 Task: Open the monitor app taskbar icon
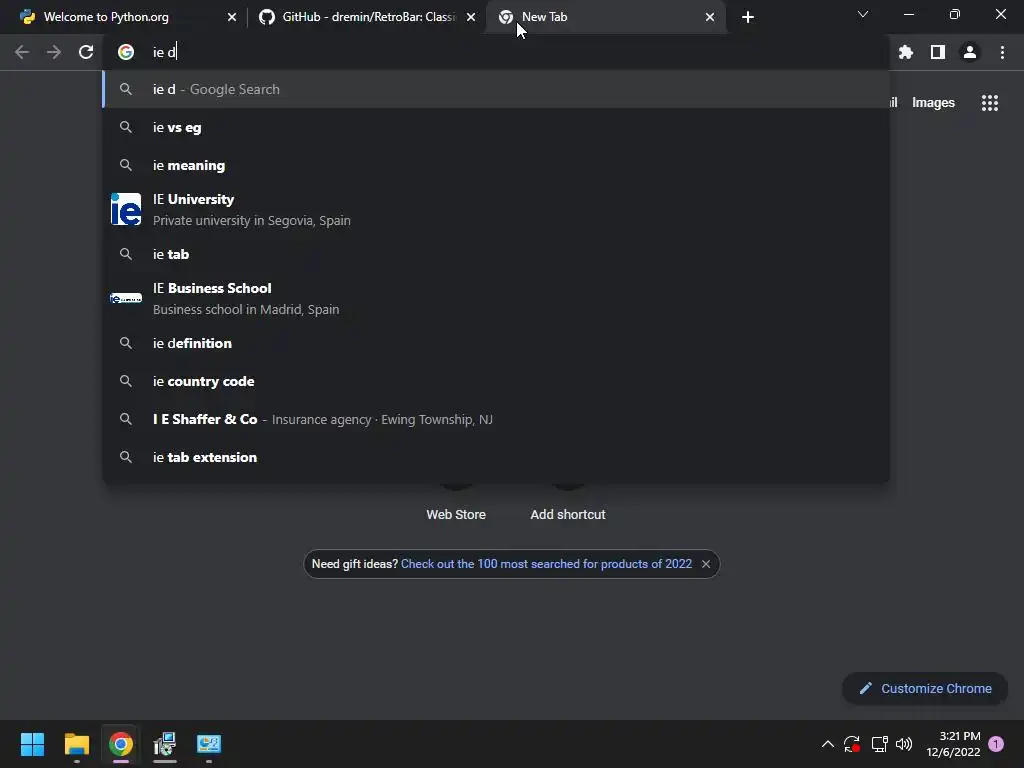click(x=209, y=744)
